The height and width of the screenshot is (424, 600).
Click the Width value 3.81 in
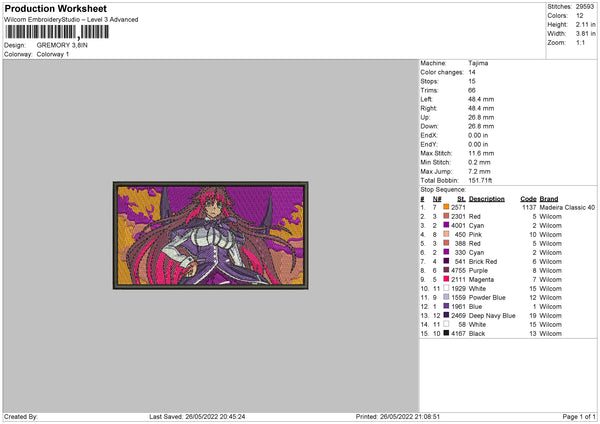585,34
